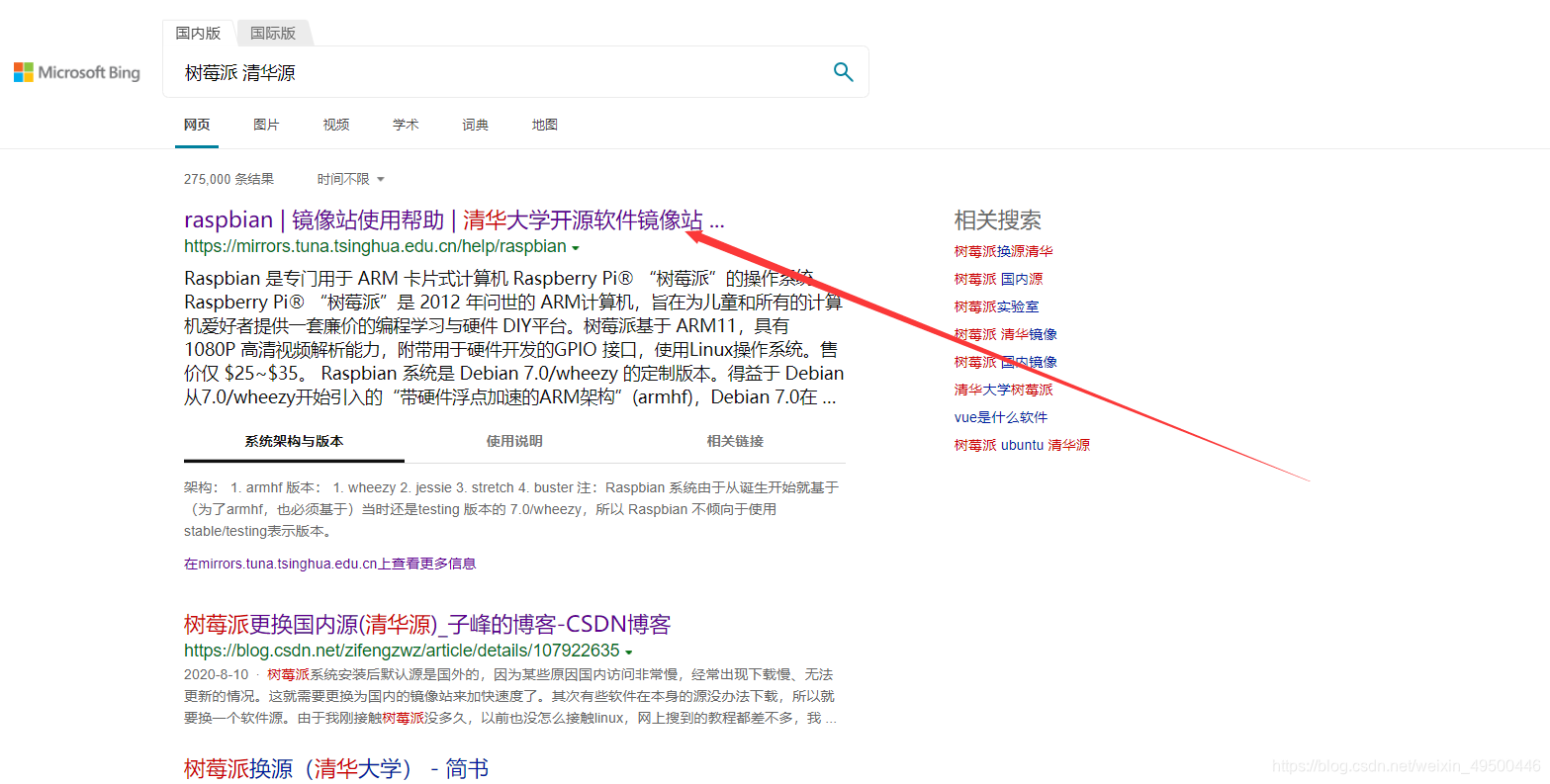Click related search 树莓派 国内镜像
Viewport: 1550px width, 784px height.
click(1005, 362)
